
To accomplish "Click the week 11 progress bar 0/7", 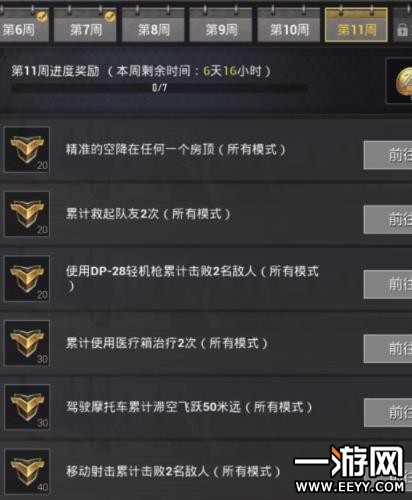I will 159,88.
